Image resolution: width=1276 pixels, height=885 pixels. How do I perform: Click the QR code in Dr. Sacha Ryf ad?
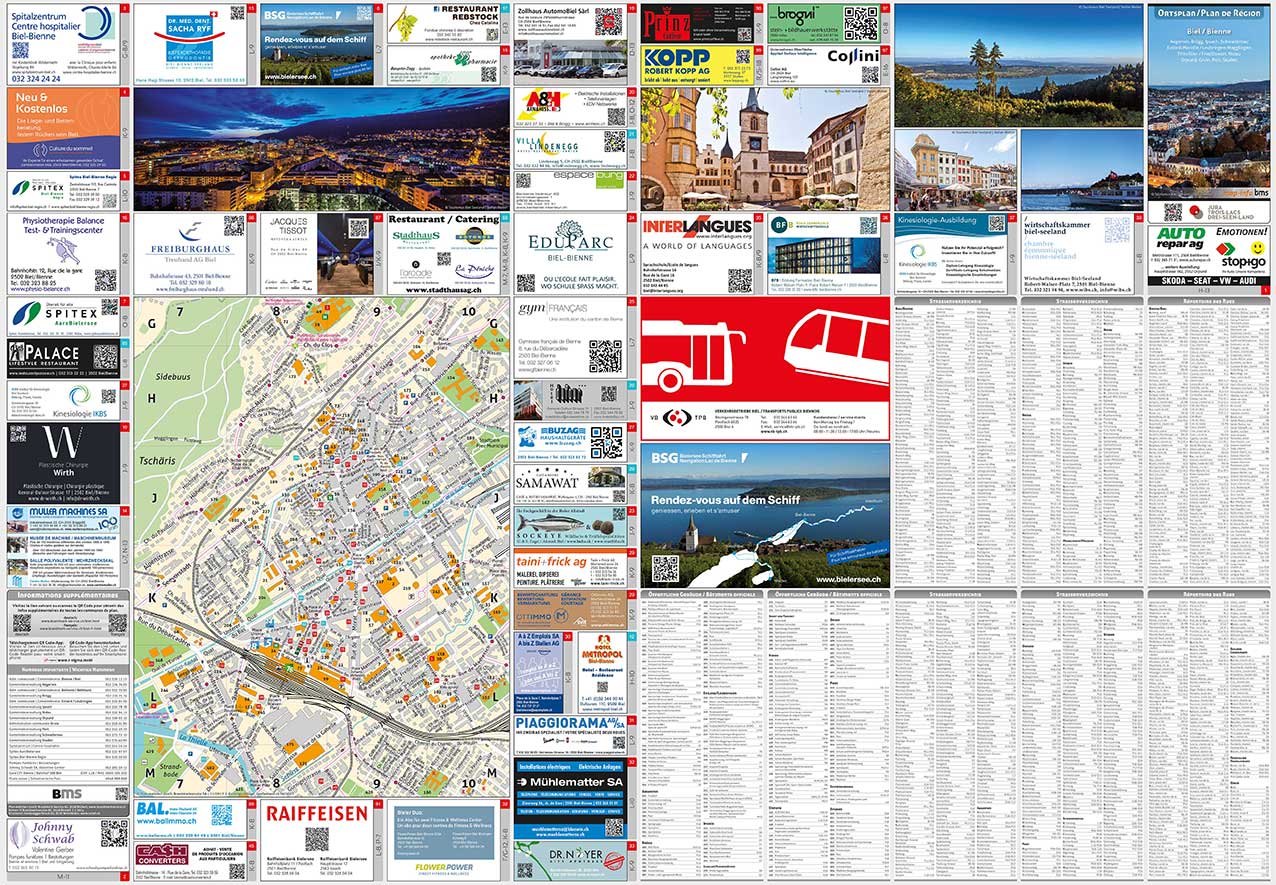click(237, 13)
